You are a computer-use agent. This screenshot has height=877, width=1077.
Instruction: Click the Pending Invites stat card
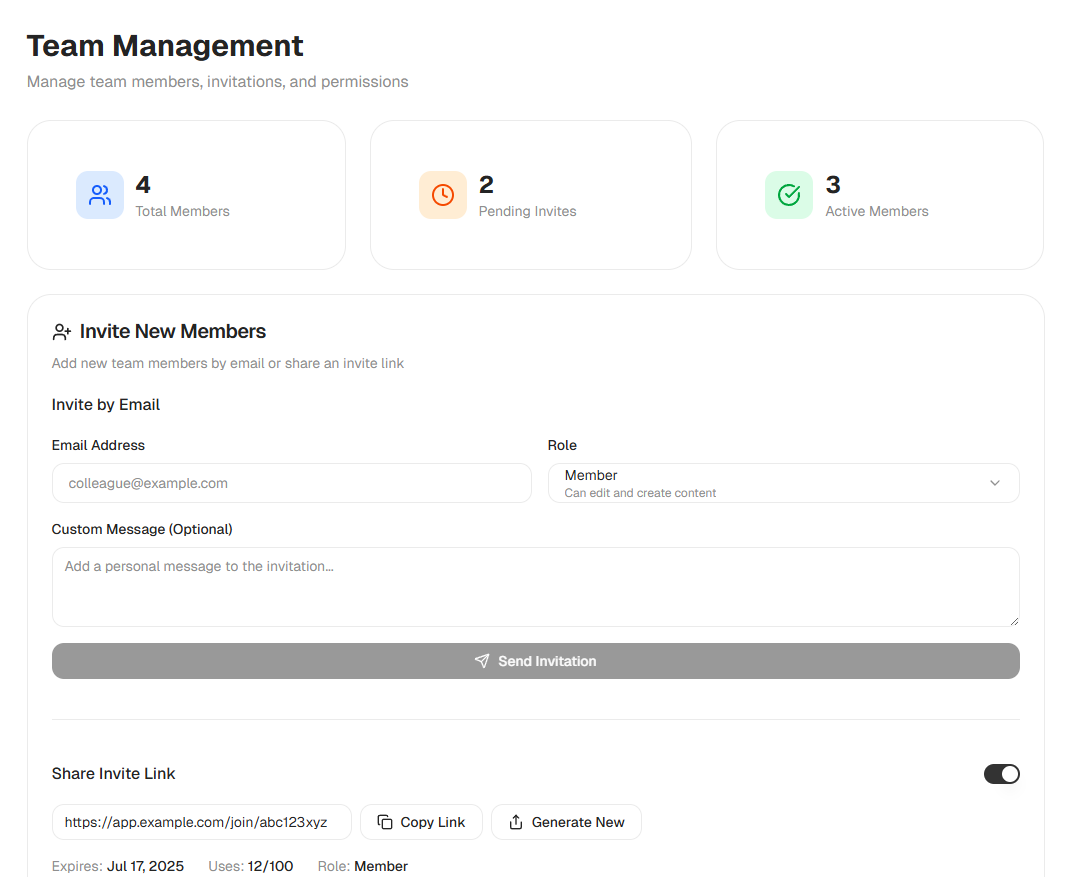pyautogui.click(x=531, y=195)
